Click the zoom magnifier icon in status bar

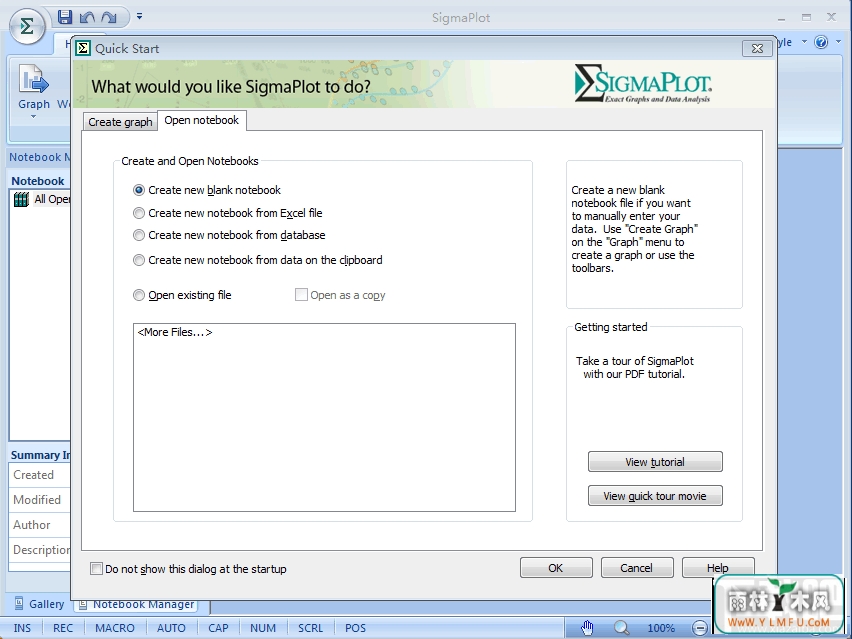[621, 628]
